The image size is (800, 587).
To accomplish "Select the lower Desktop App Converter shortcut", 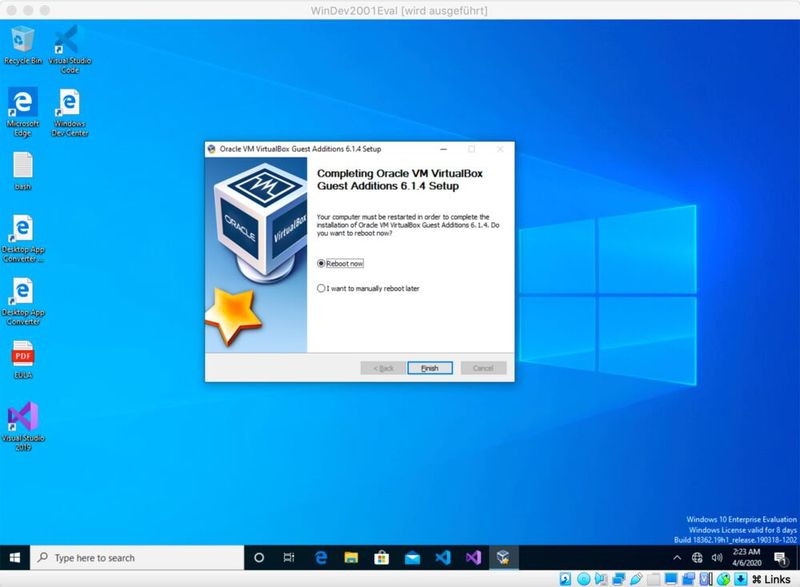I will tap(23, 301).
